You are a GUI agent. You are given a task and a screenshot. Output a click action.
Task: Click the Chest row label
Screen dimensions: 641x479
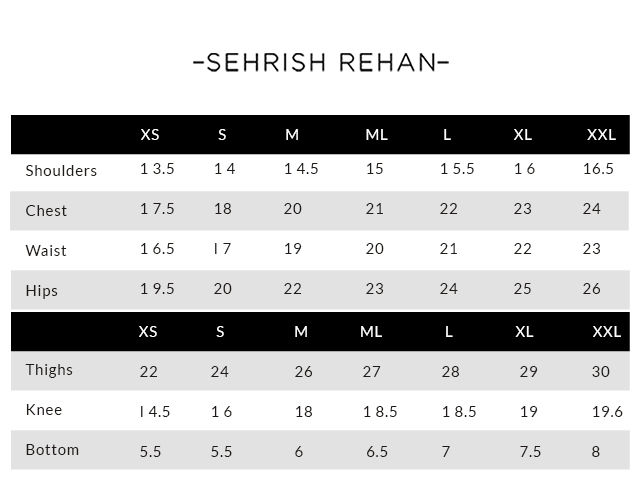46,210
